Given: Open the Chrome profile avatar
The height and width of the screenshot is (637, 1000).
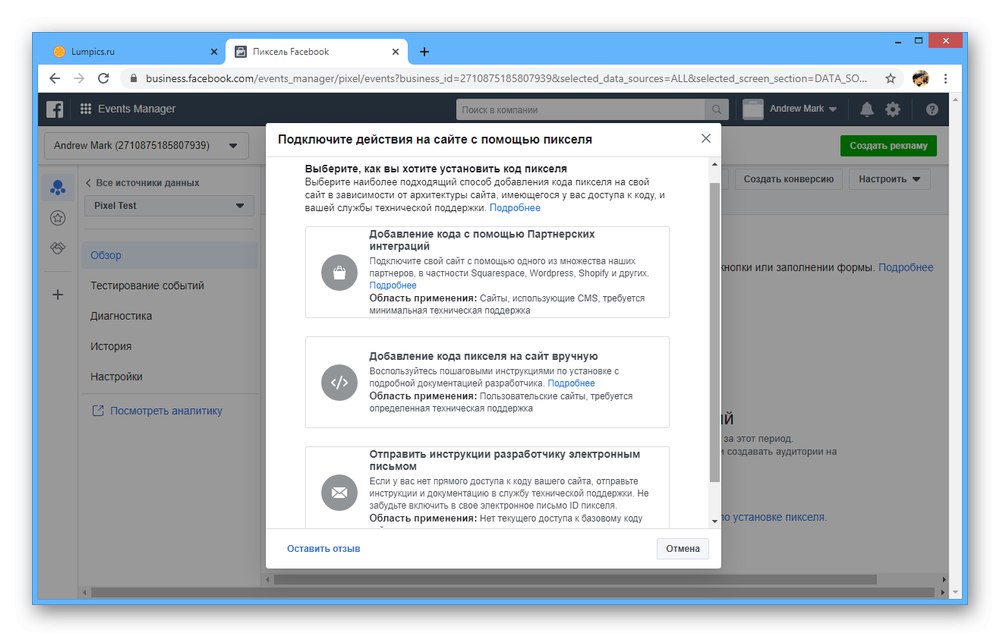Looking at the screenshot, I should (920, 78).
